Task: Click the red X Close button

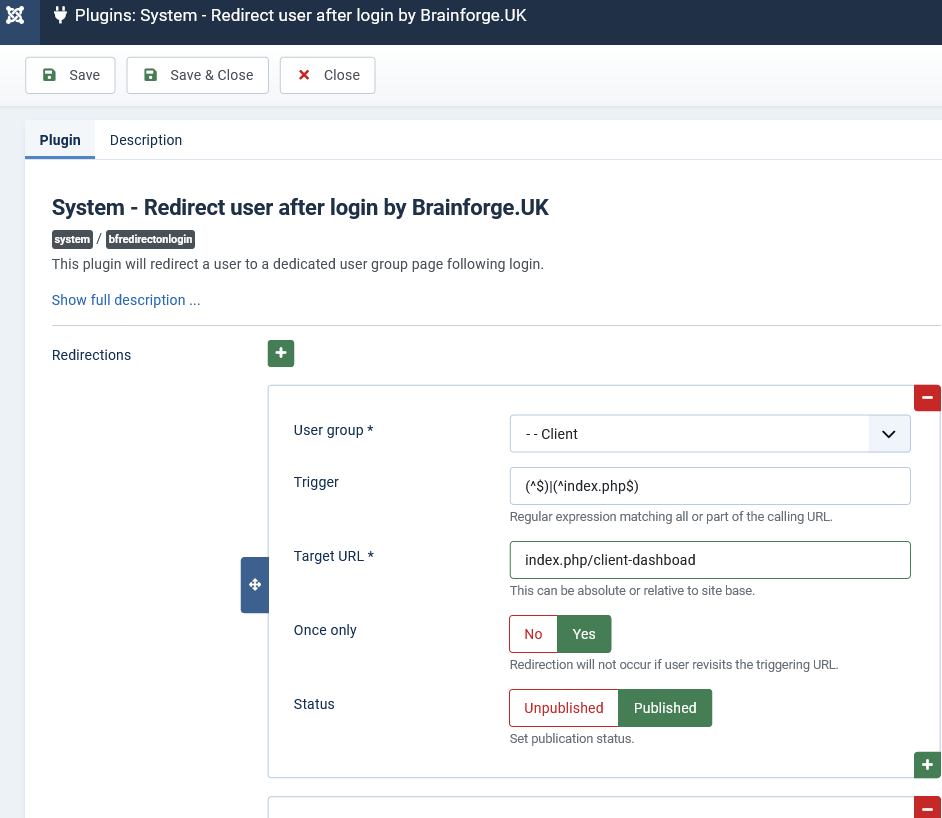Action: click(x=327, y=75)
